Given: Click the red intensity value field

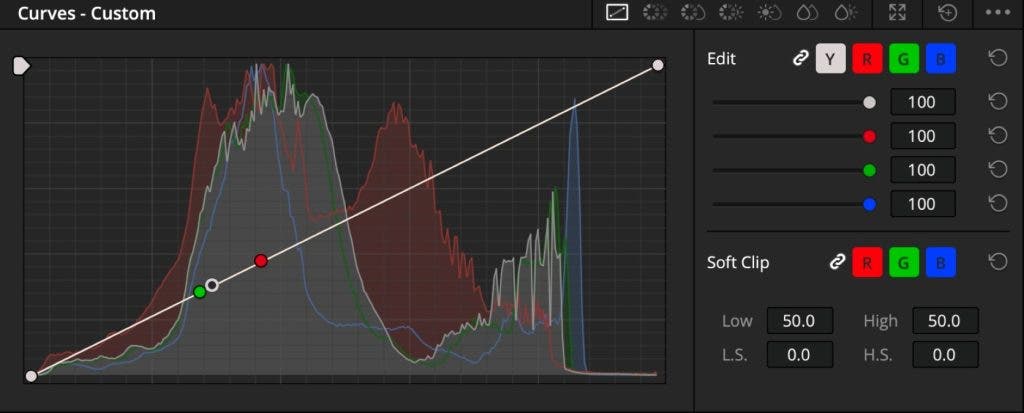Looking at the screenshot, I should pos(923,137).
